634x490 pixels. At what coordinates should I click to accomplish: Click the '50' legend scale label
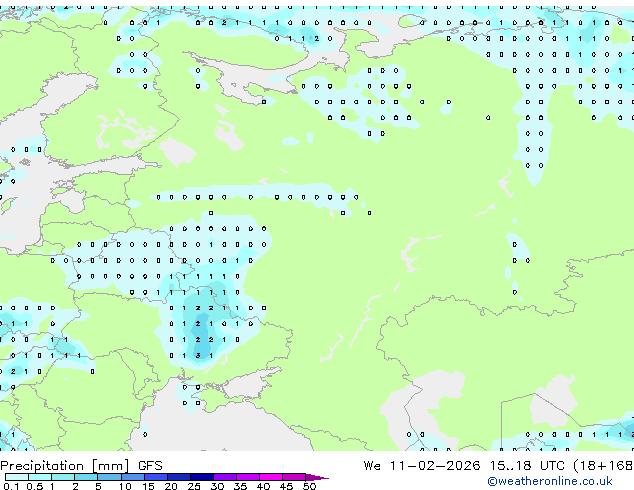[x=309, y=486]
